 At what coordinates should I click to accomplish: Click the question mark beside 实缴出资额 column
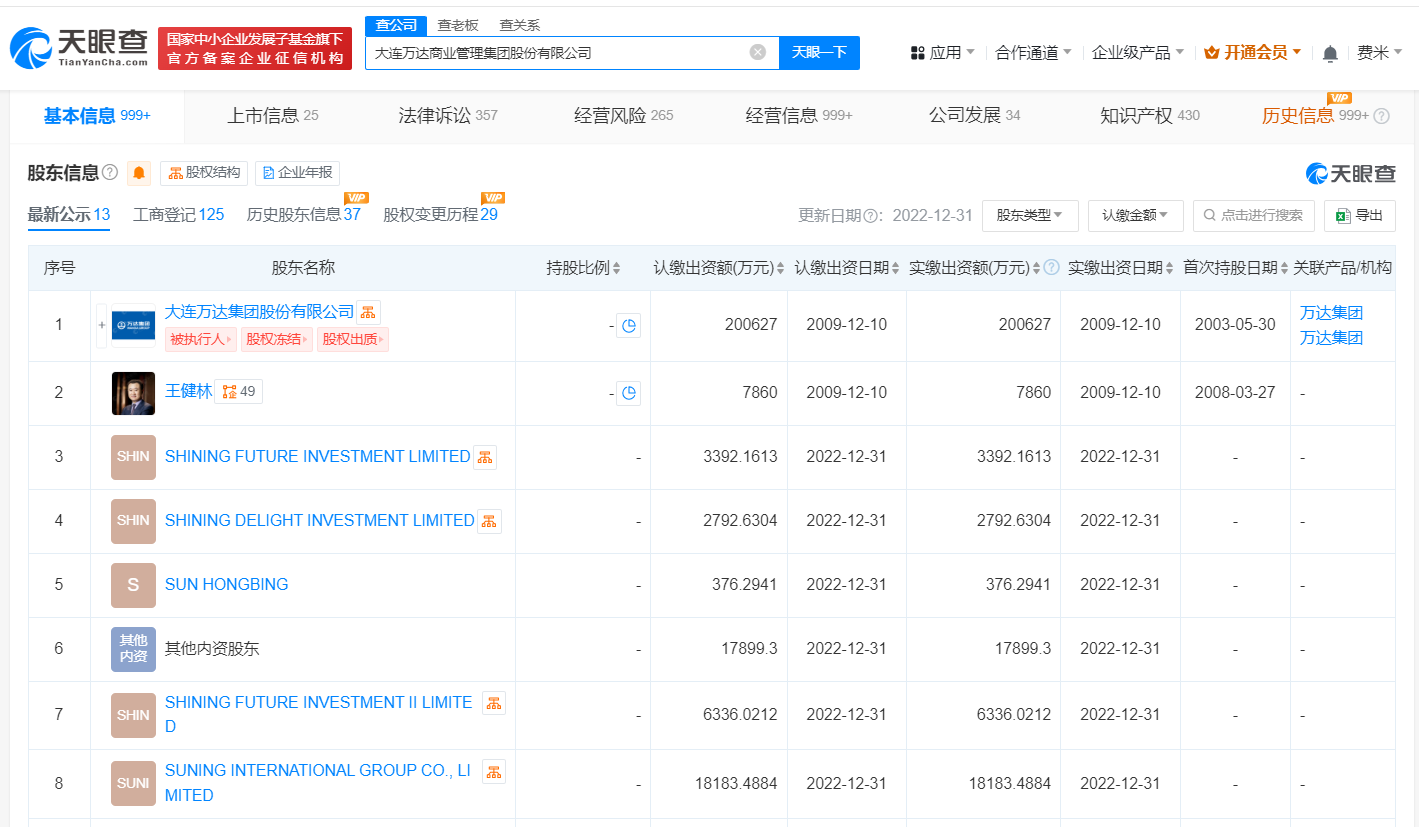[1049, 267]
